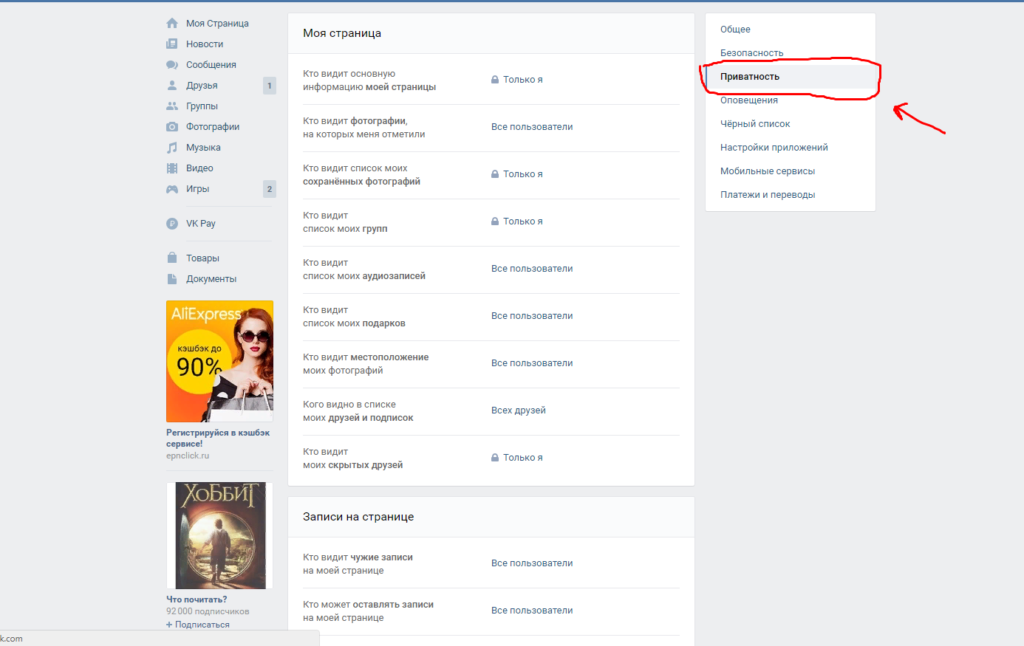Viewport: 1024px width, 646px height.
Task: Switch to the Безопасность settings tab
Action: click(x=752, y=53)
